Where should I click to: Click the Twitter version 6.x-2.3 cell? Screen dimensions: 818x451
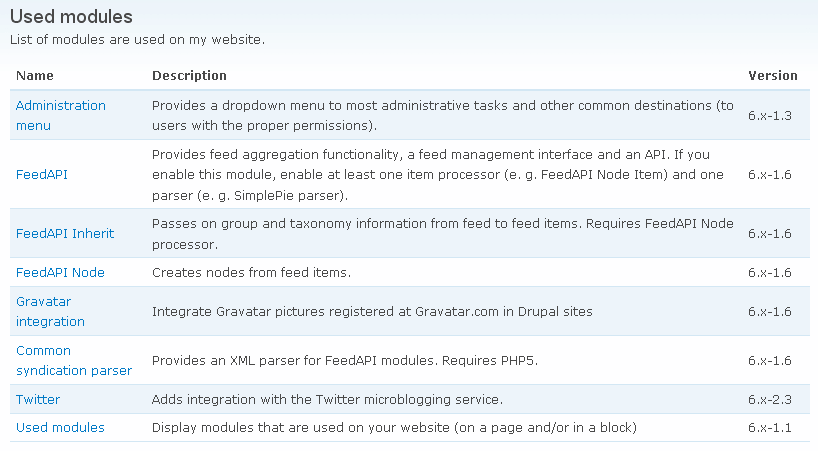tap(769, 399)
